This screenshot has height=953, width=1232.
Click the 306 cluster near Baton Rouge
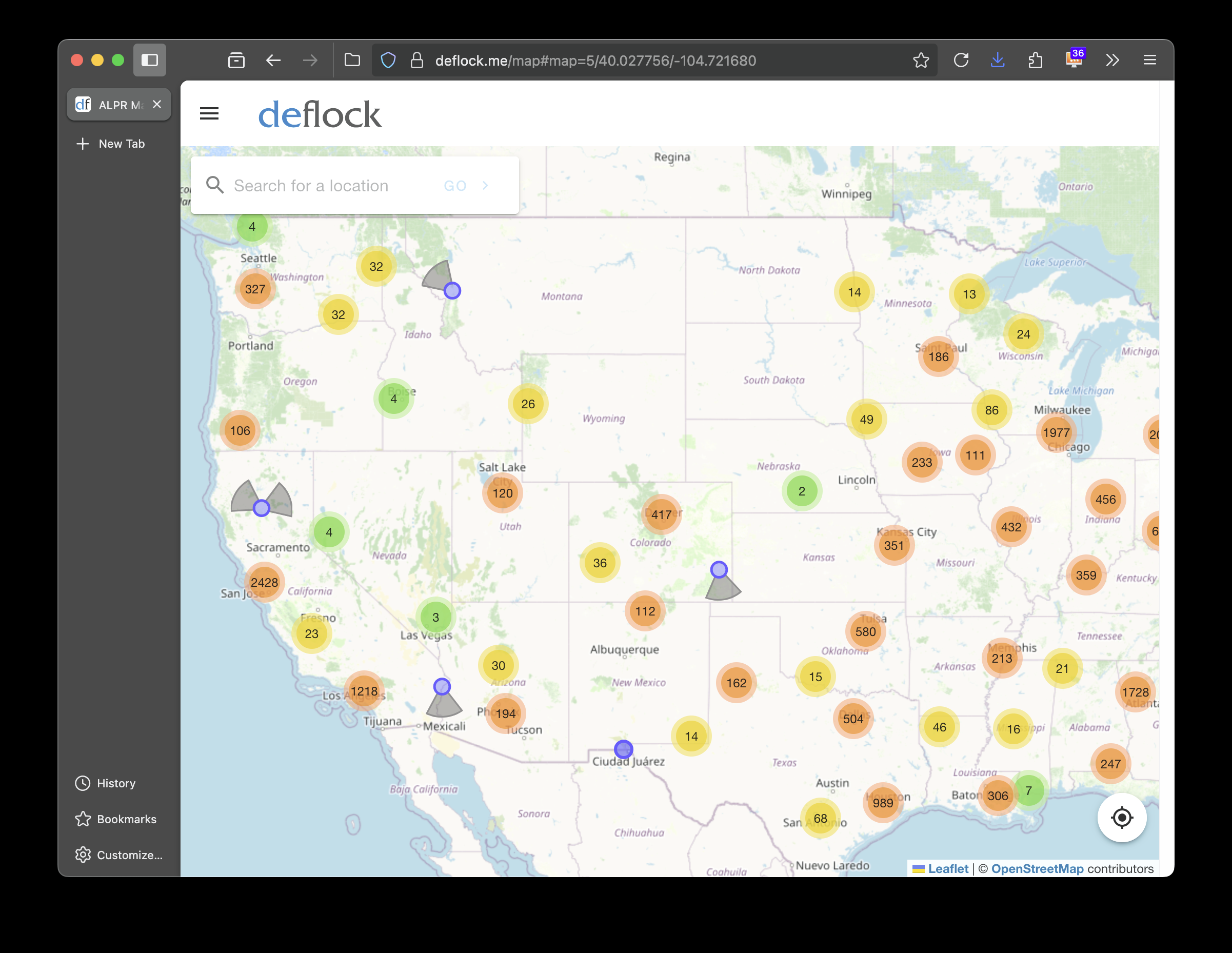(x=997, y=797)
